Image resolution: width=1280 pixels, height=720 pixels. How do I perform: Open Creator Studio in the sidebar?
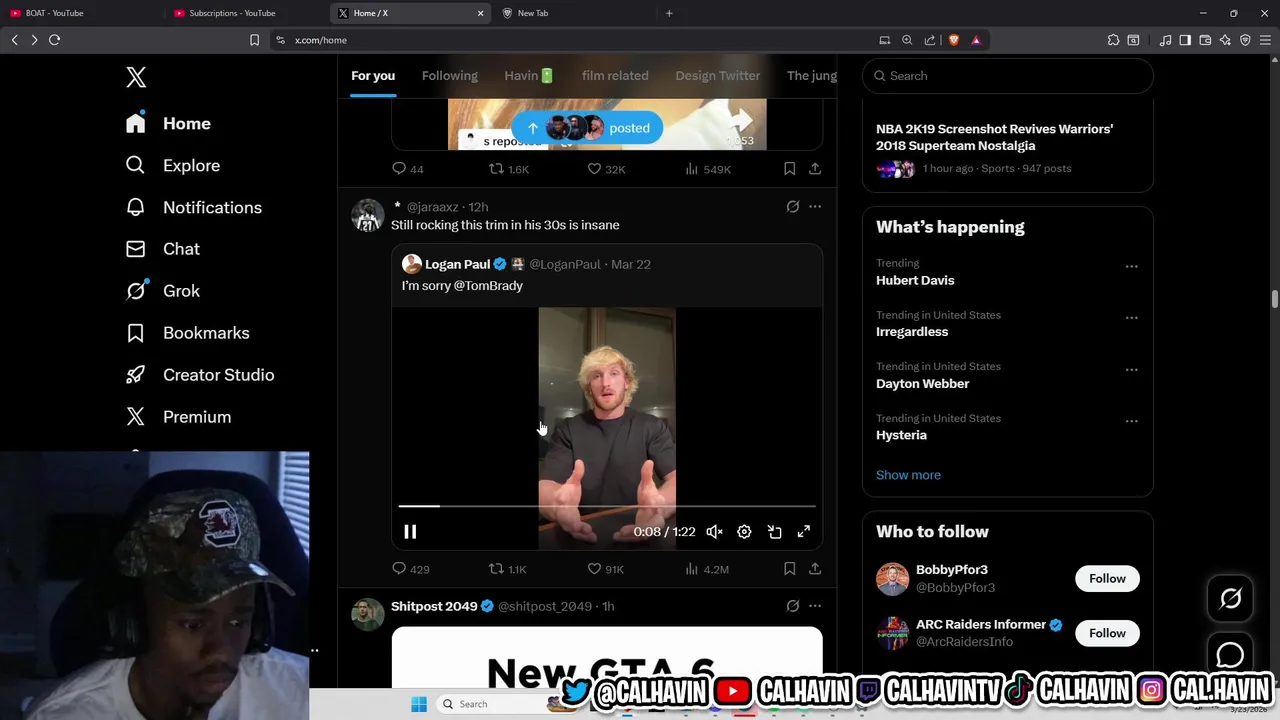199,375
